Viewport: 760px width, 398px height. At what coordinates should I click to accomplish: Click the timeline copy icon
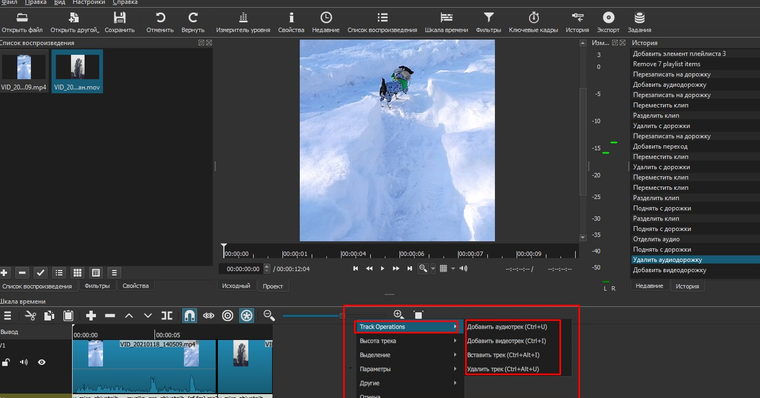49,316
